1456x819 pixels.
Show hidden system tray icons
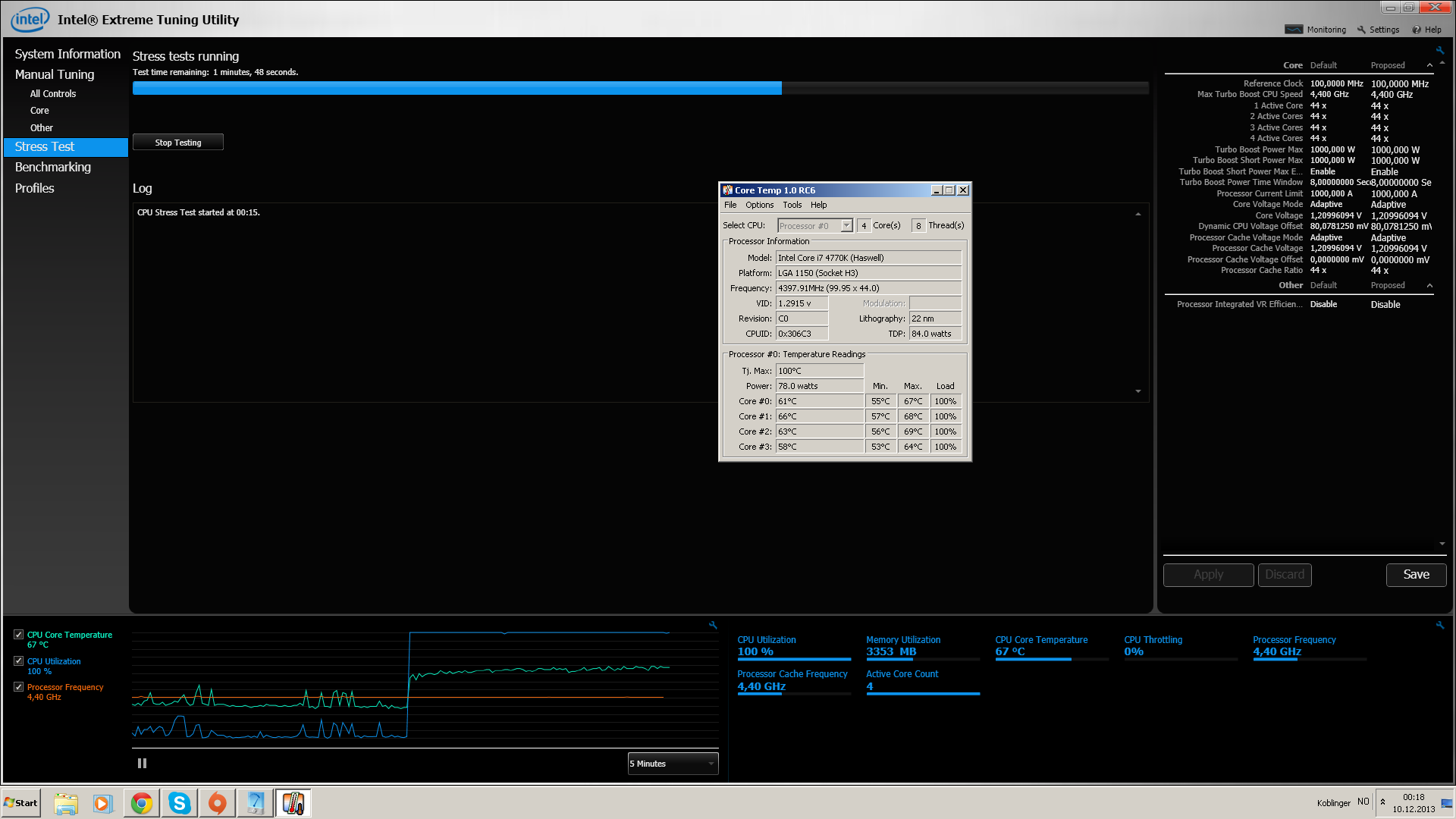(x=1382, y=802)
